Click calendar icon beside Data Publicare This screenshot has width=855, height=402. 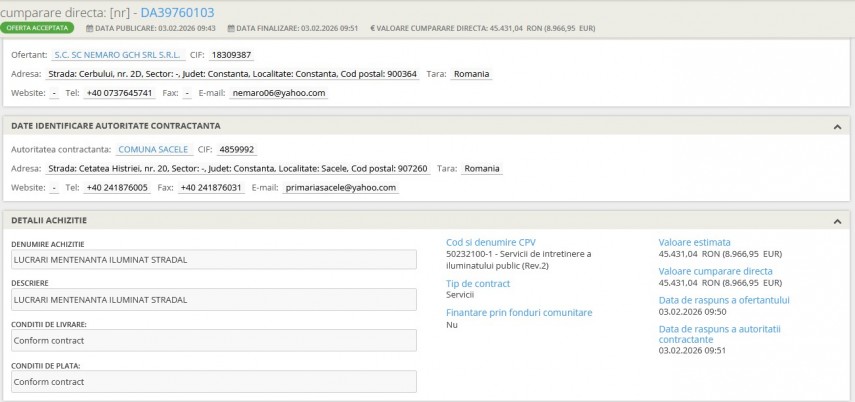coord(88,28)
